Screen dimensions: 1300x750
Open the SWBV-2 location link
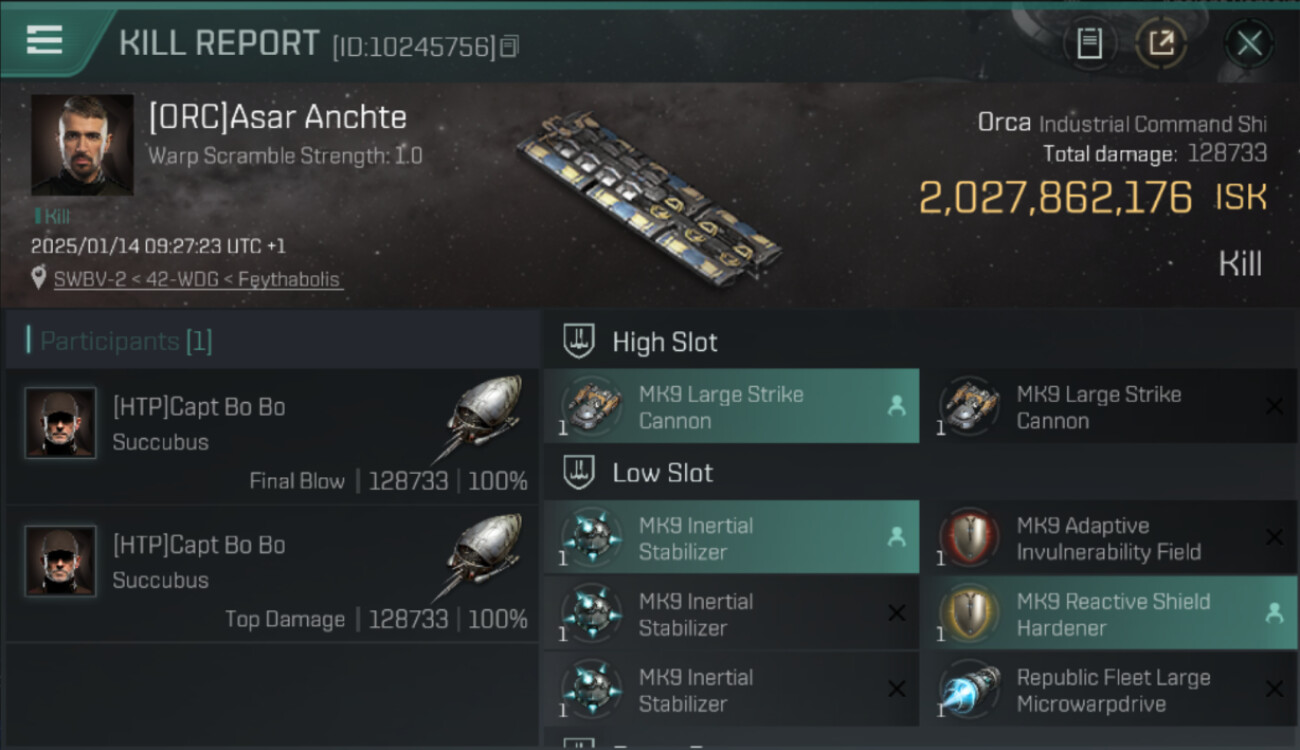[197, 280]
